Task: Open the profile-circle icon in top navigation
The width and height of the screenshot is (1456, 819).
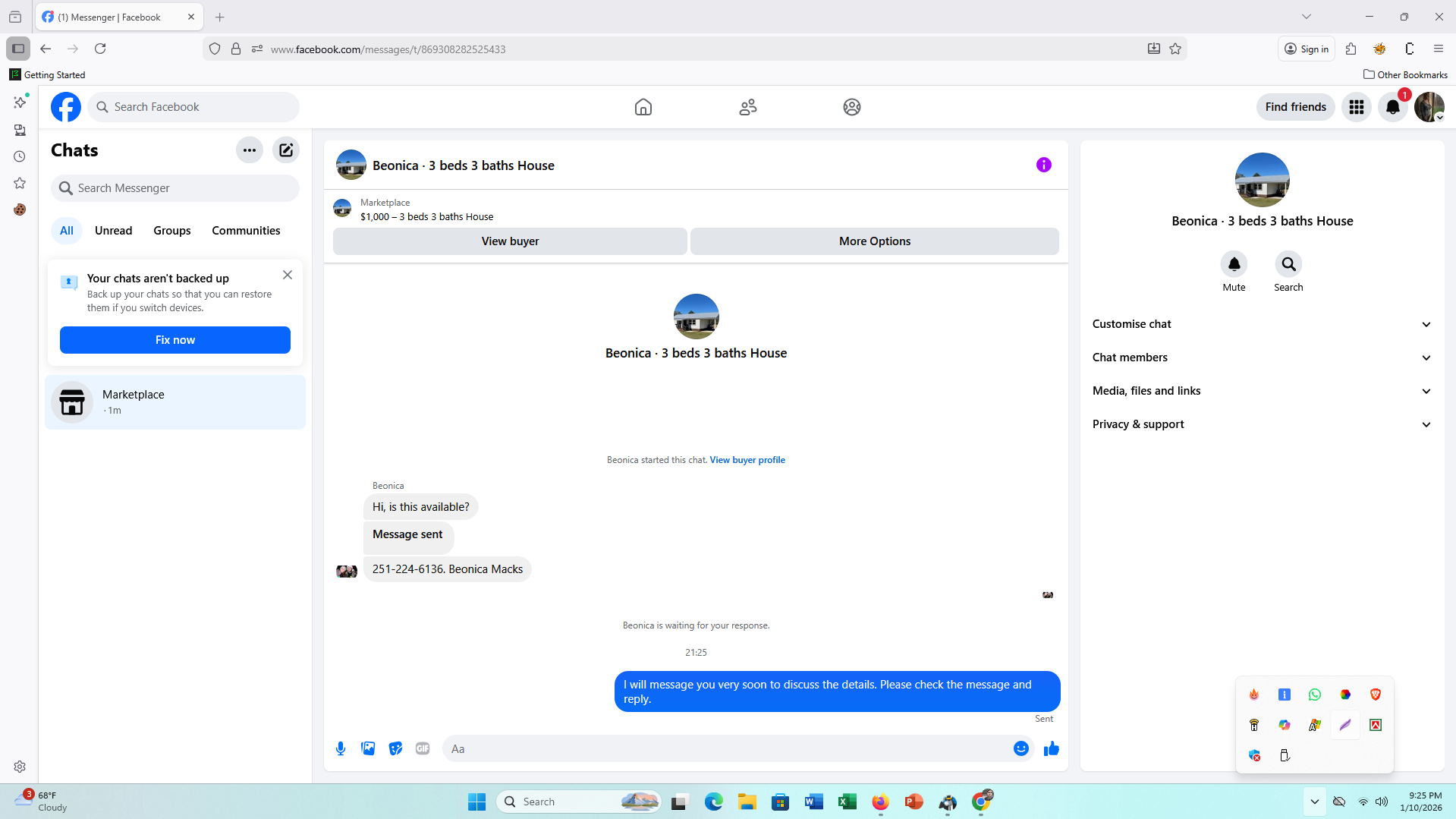Action: coord(852,107)
